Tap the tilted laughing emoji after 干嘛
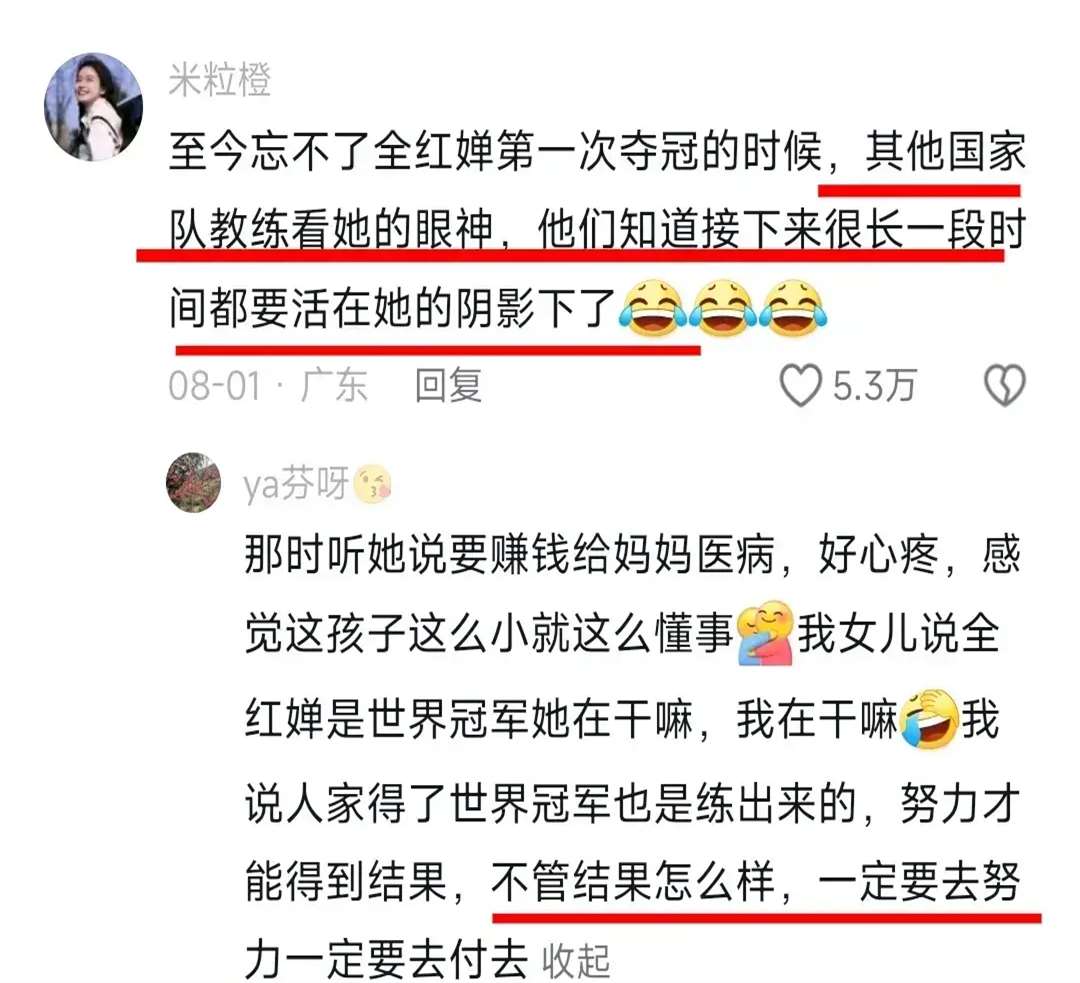This screenshot has height=983, width=1080. click(929, 718)
